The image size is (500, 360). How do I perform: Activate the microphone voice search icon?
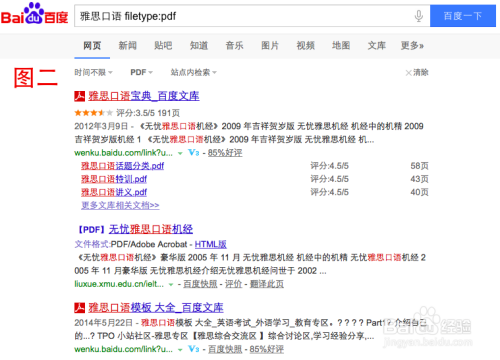point(419,16)
